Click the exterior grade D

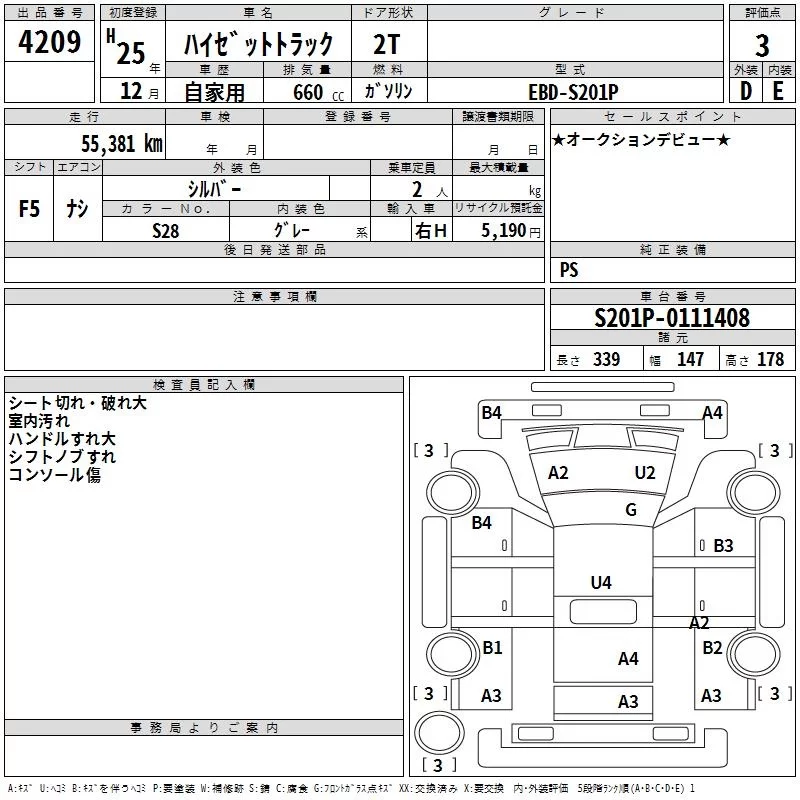pyautogui.click(x=746, y=91)
